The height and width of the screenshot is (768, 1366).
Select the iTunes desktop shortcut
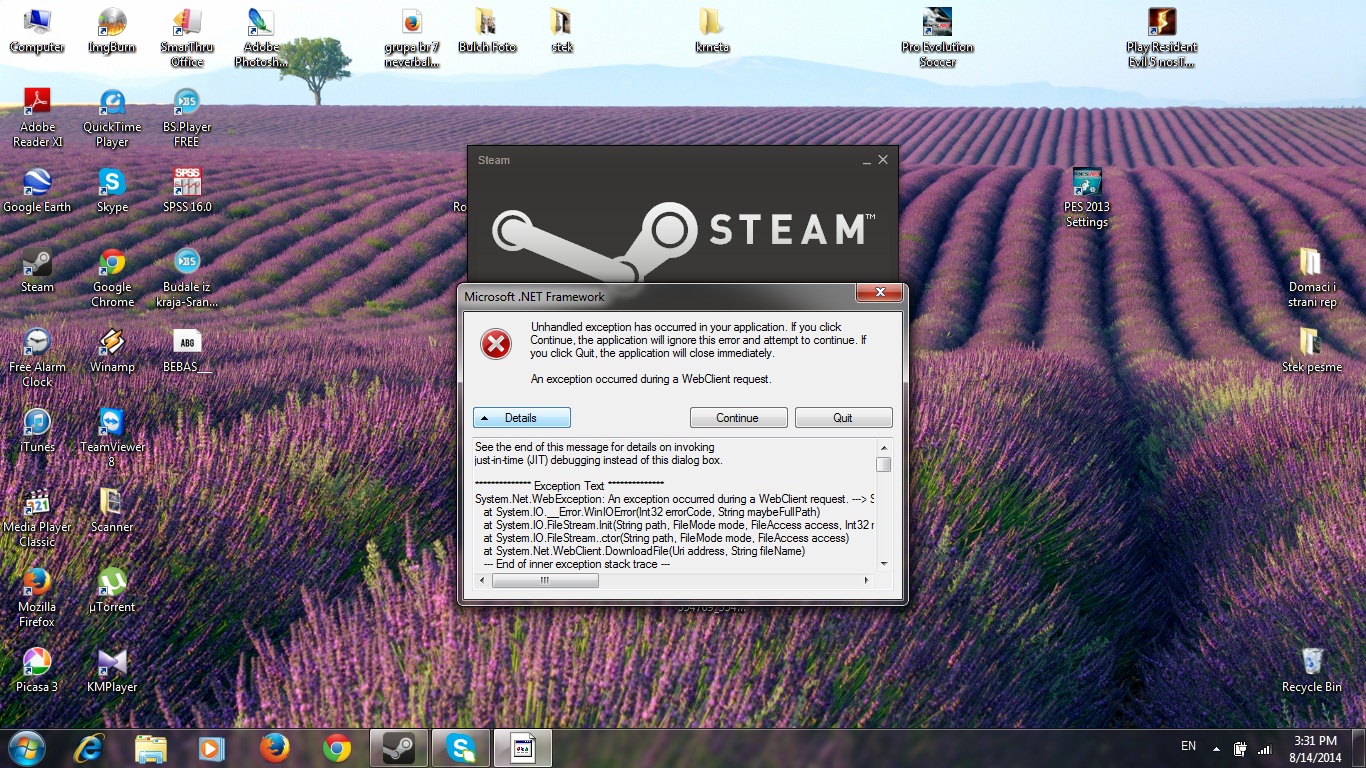coord(37,431)
